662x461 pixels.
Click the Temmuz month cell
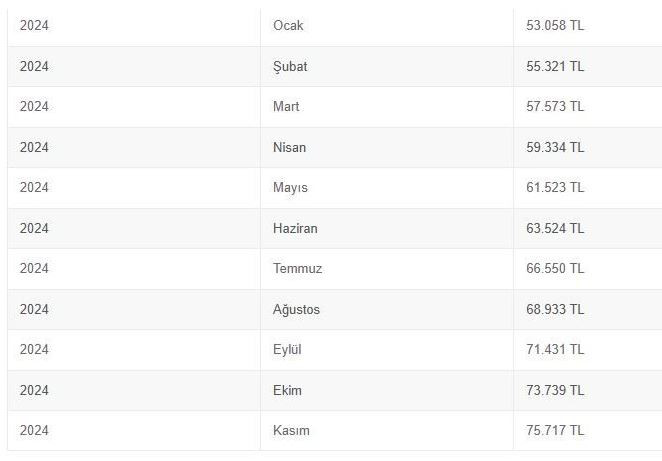point(297,269)
